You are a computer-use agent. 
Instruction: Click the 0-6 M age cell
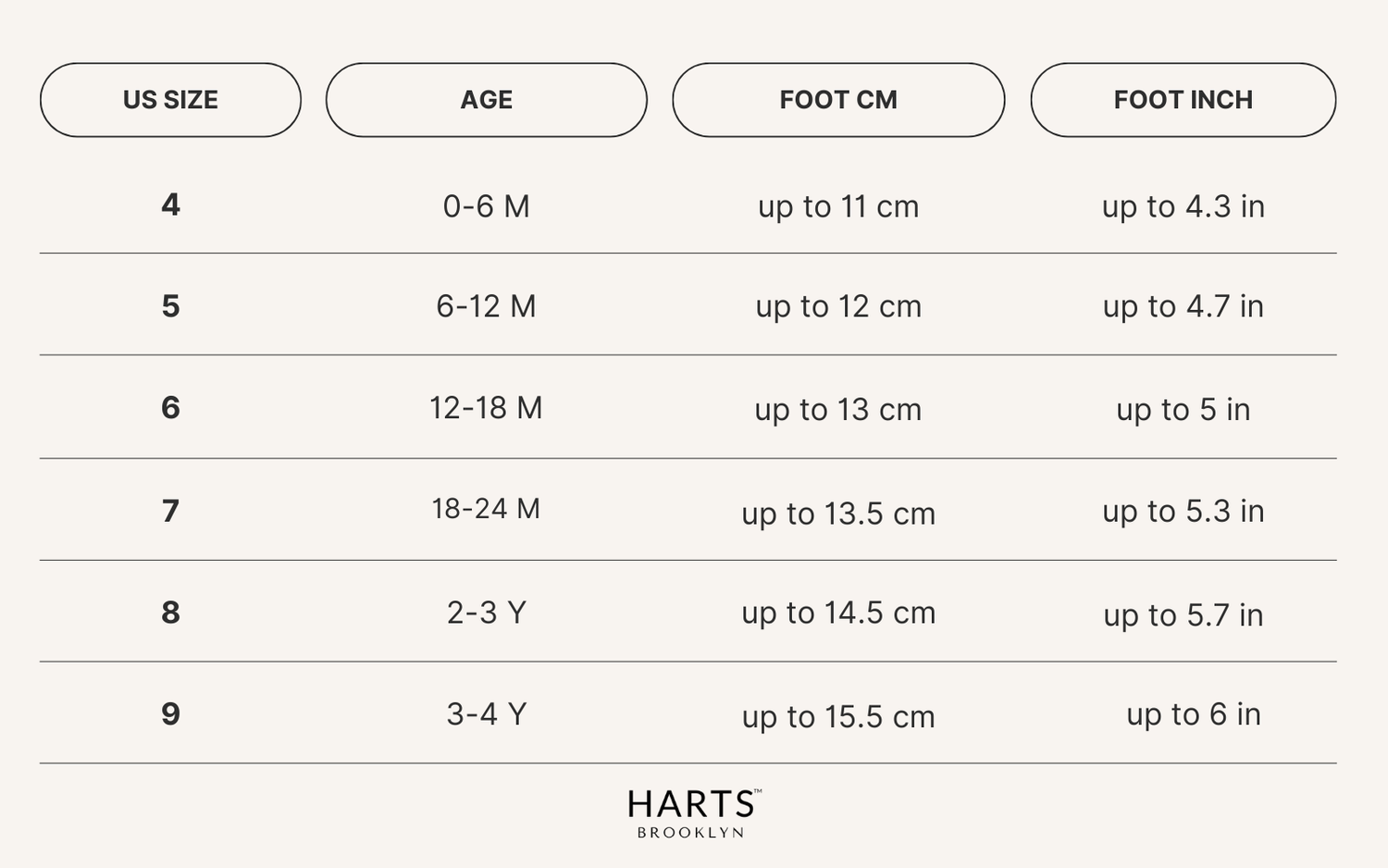click(486, 206)
